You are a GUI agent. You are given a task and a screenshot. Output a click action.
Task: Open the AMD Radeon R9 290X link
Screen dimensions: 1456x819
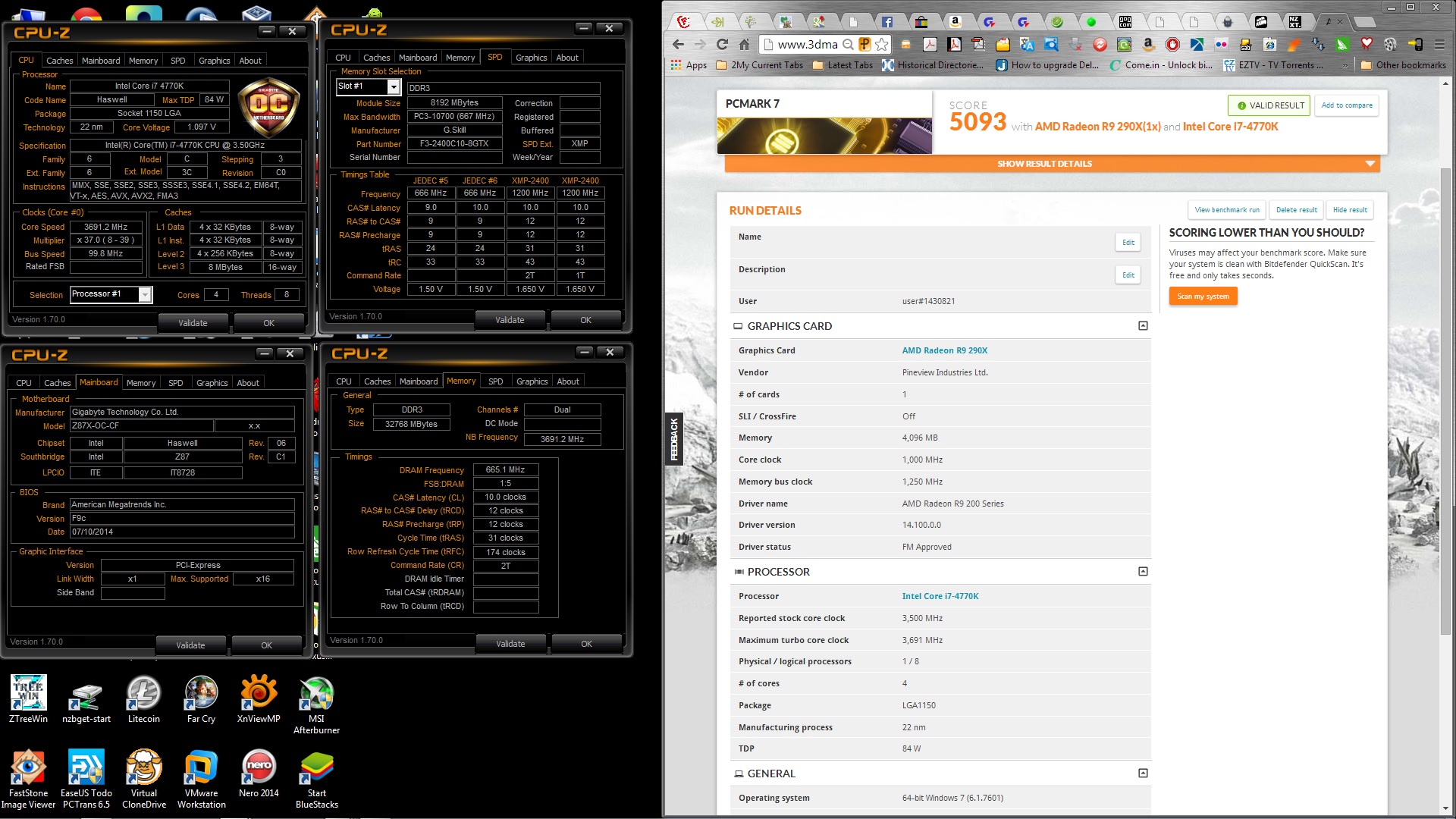[944, 350]
